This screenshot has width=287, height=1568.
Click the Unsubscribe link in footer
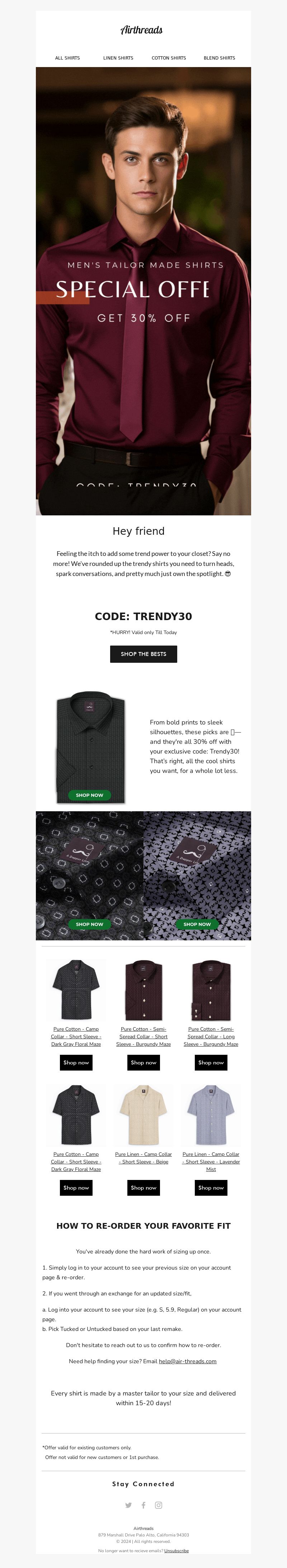point(177,1551)
